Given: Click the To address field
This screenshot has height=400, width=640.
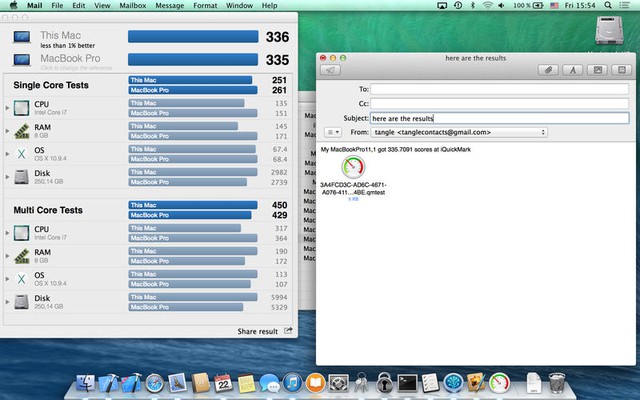Looking at the screenshot, I should (500, 89).
